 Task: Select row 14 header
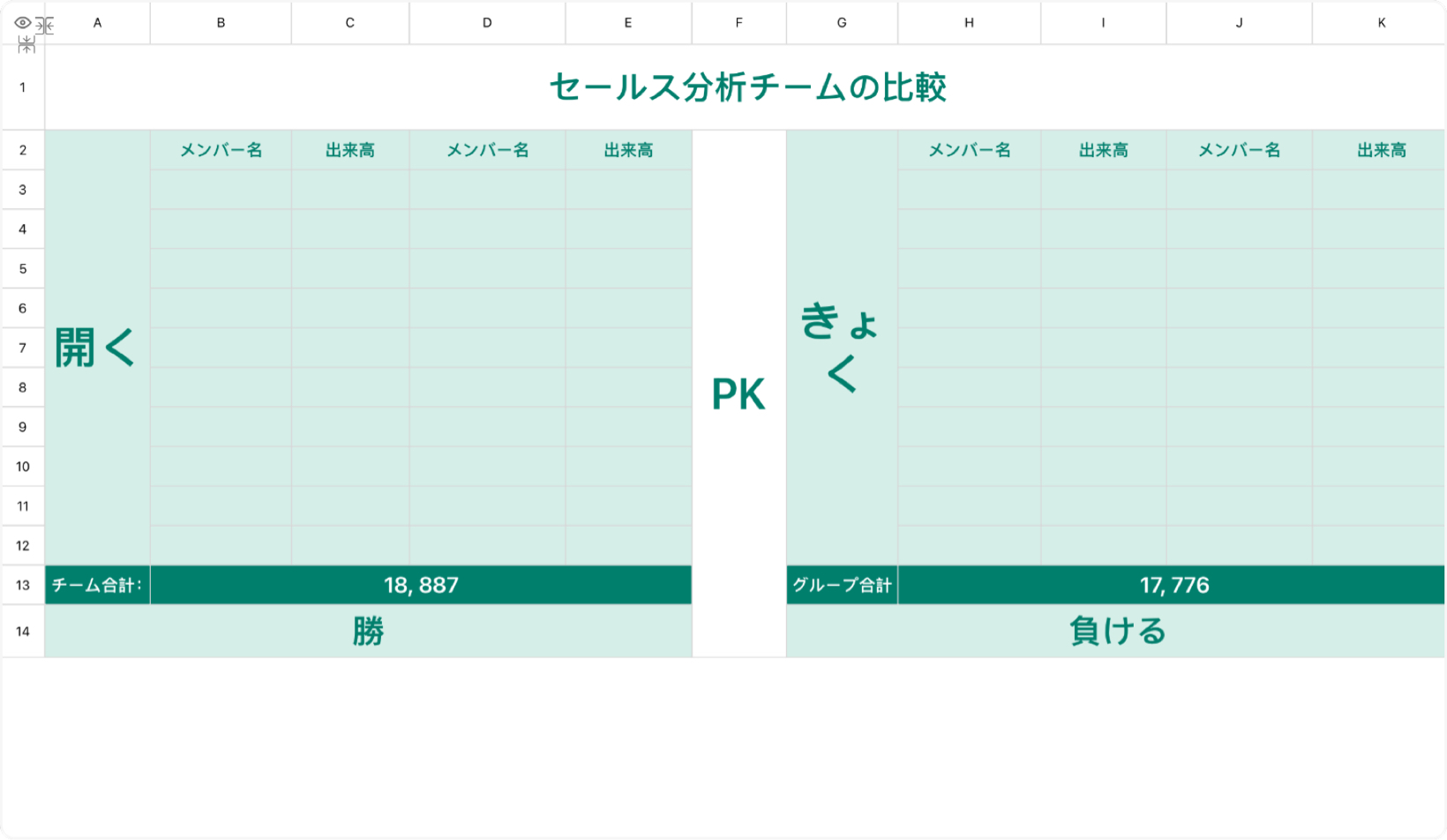click(23, 631)
